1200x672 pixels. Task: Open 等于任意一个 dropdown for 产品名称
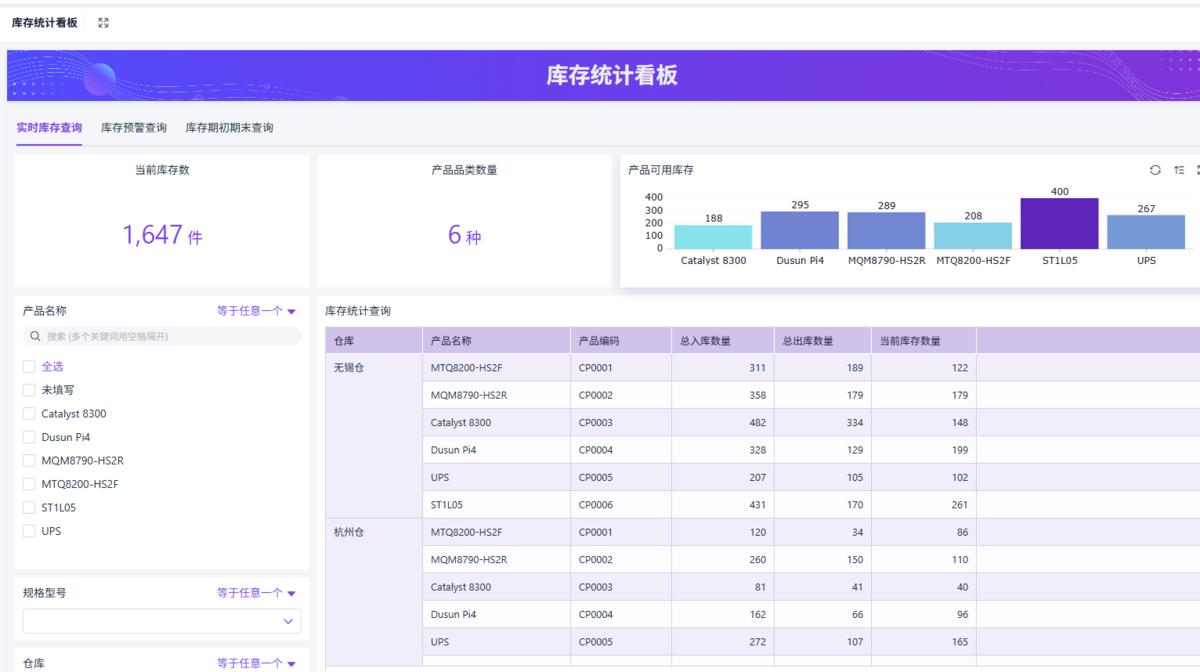(256, 311)
